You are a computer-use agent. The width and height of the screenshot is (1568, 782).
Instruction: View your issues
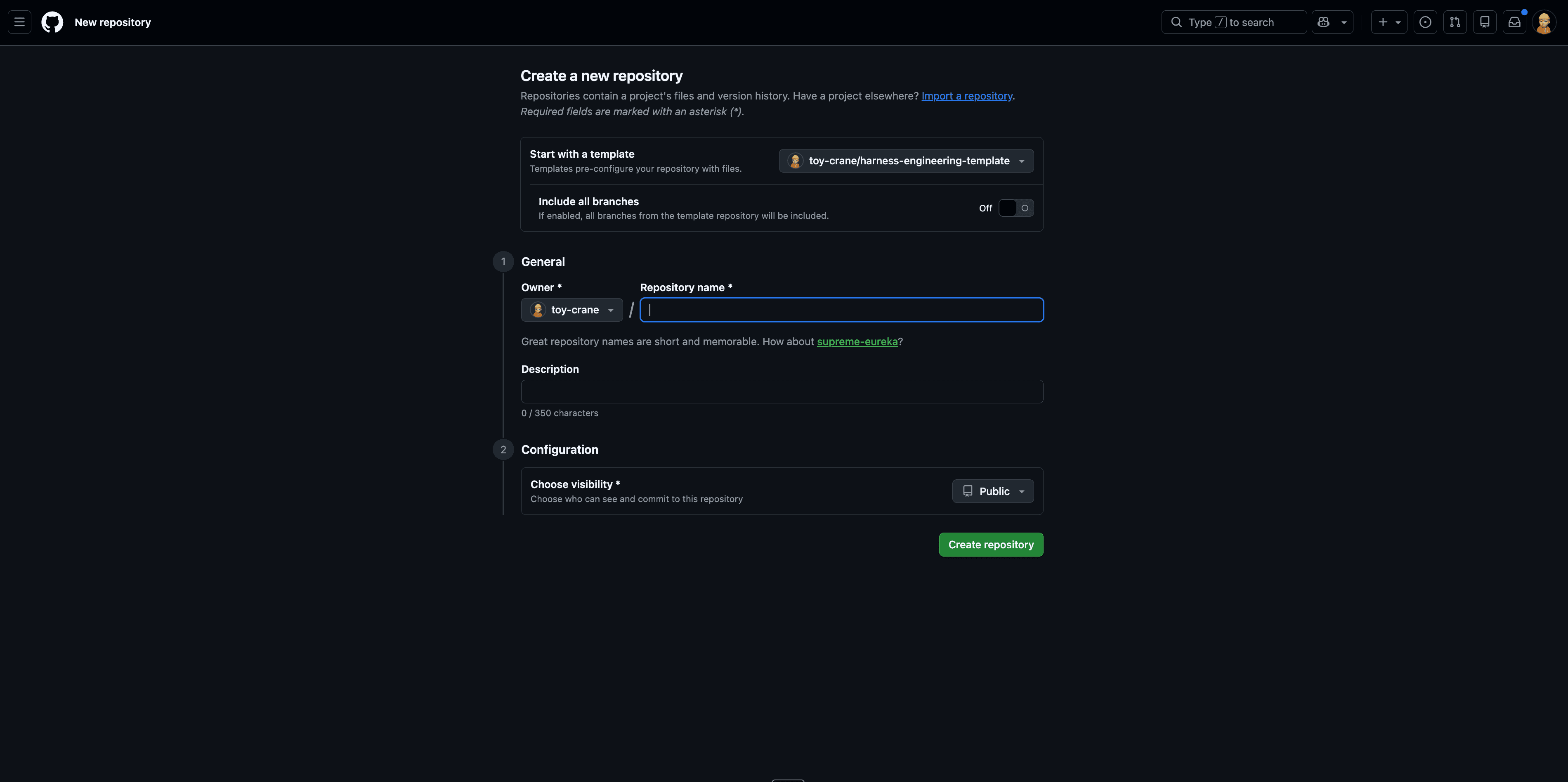[x=1425, y=22]
